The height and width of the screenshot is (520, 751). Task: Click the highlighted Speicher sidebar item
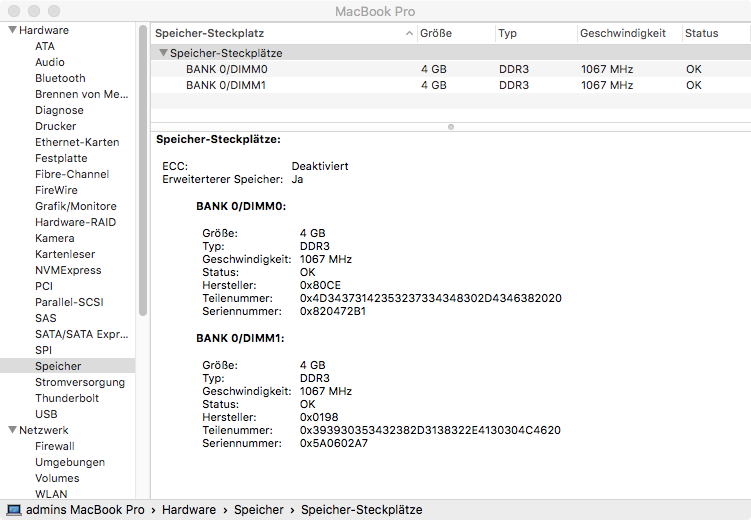coord(68,366)
